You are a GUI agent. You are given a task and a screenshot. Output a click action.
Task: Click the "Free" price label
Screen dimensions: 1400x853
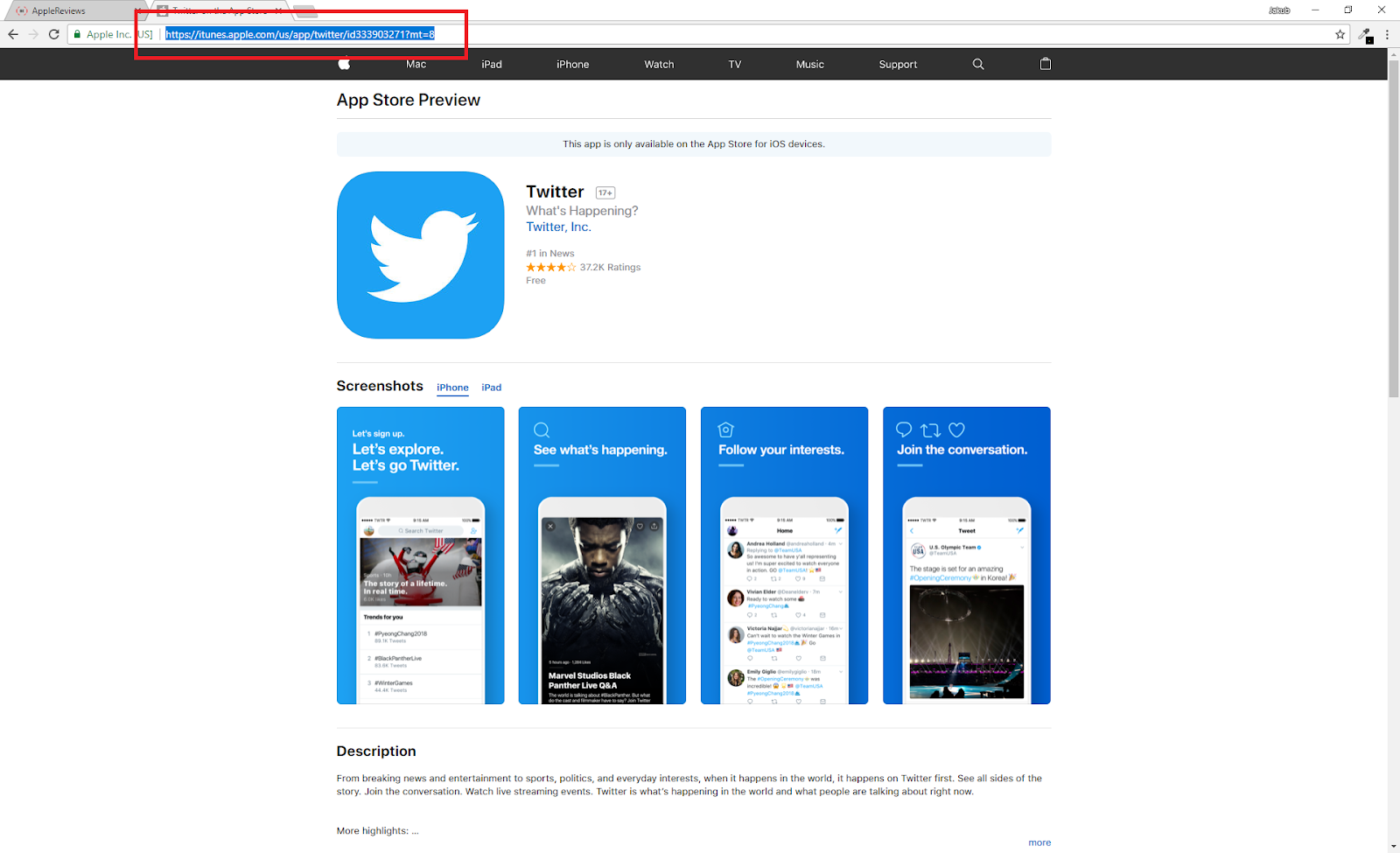(x=535, y=281)
